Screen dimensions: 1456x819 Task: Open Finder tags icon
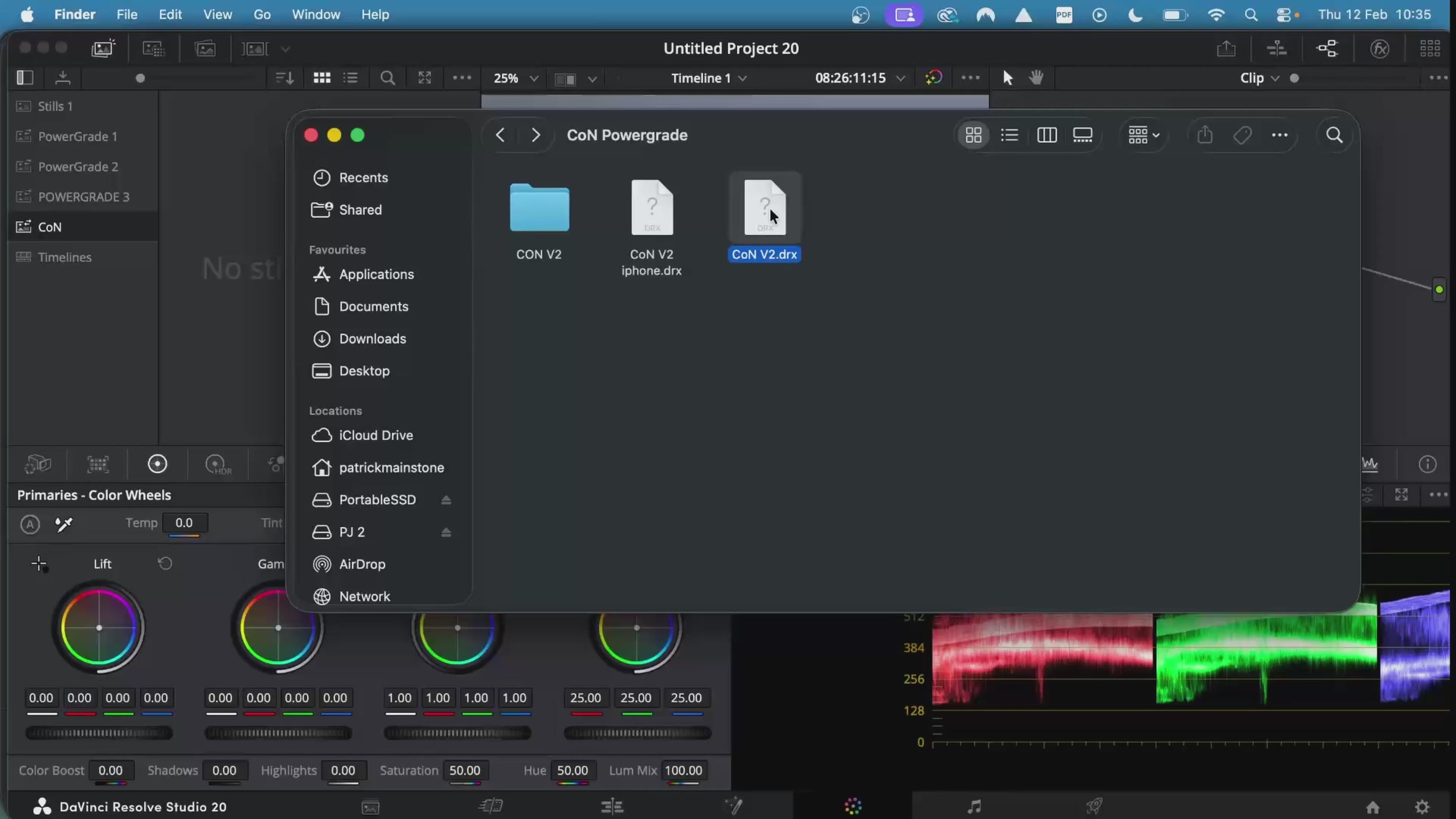pyautogui.click(x=1242, y=135)
